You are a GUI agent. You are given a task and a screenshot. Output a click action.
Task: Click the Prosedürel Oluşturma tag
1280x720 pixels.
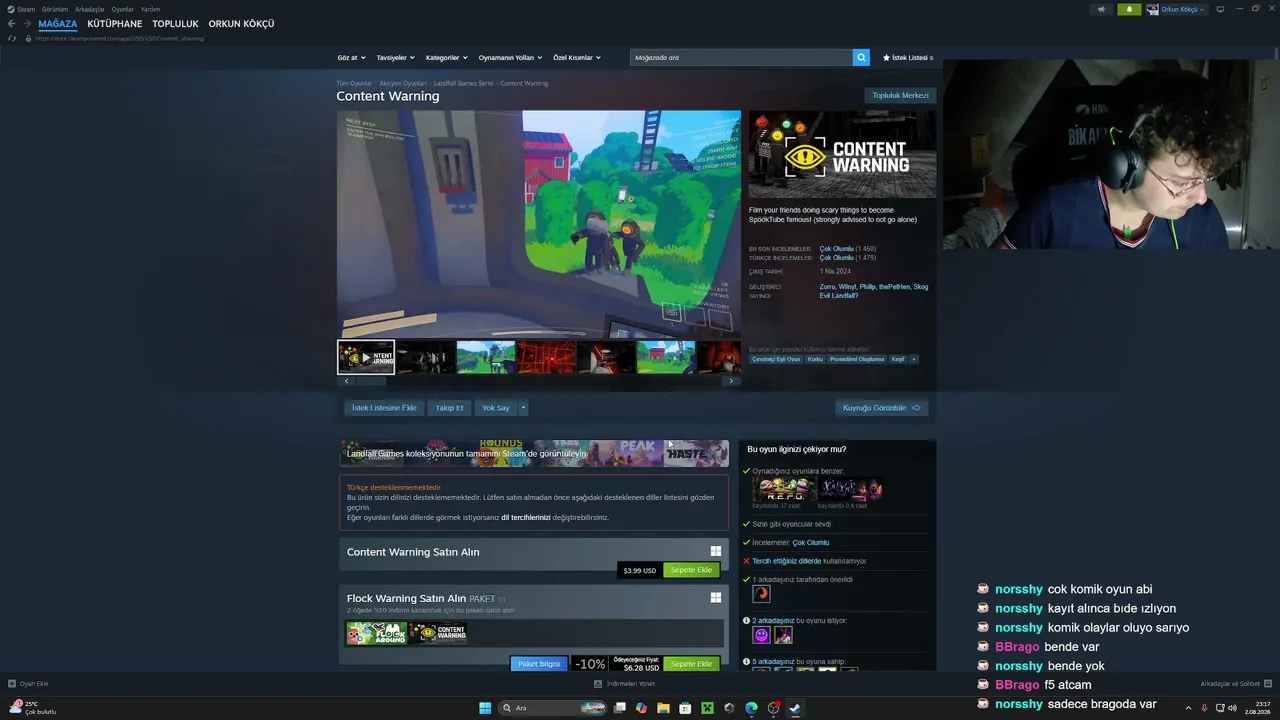[858, 359]
